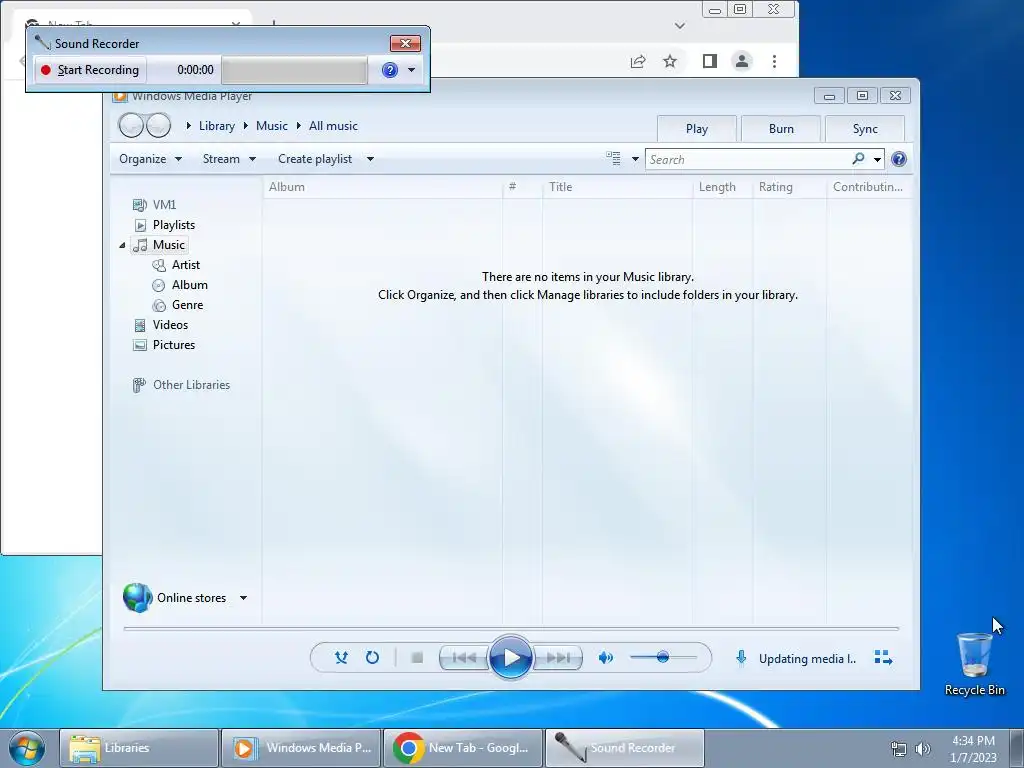Open Playlists in navigation pane
This screenshot has height=768, width=1024.
(165, 225)
